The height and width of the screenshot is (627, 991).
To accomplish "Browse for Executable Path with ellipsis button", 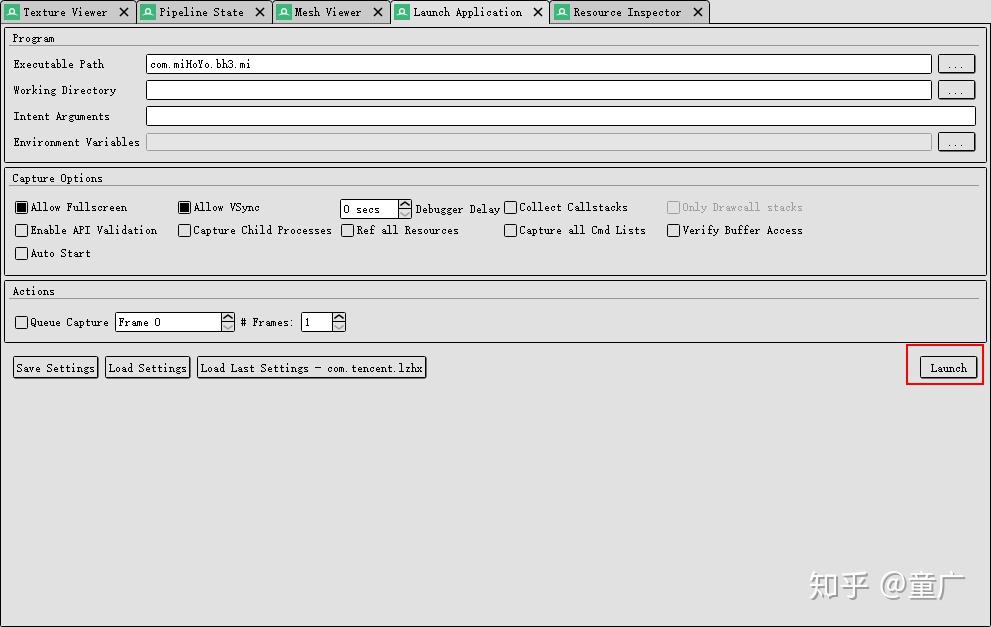I will pos(956,64).
